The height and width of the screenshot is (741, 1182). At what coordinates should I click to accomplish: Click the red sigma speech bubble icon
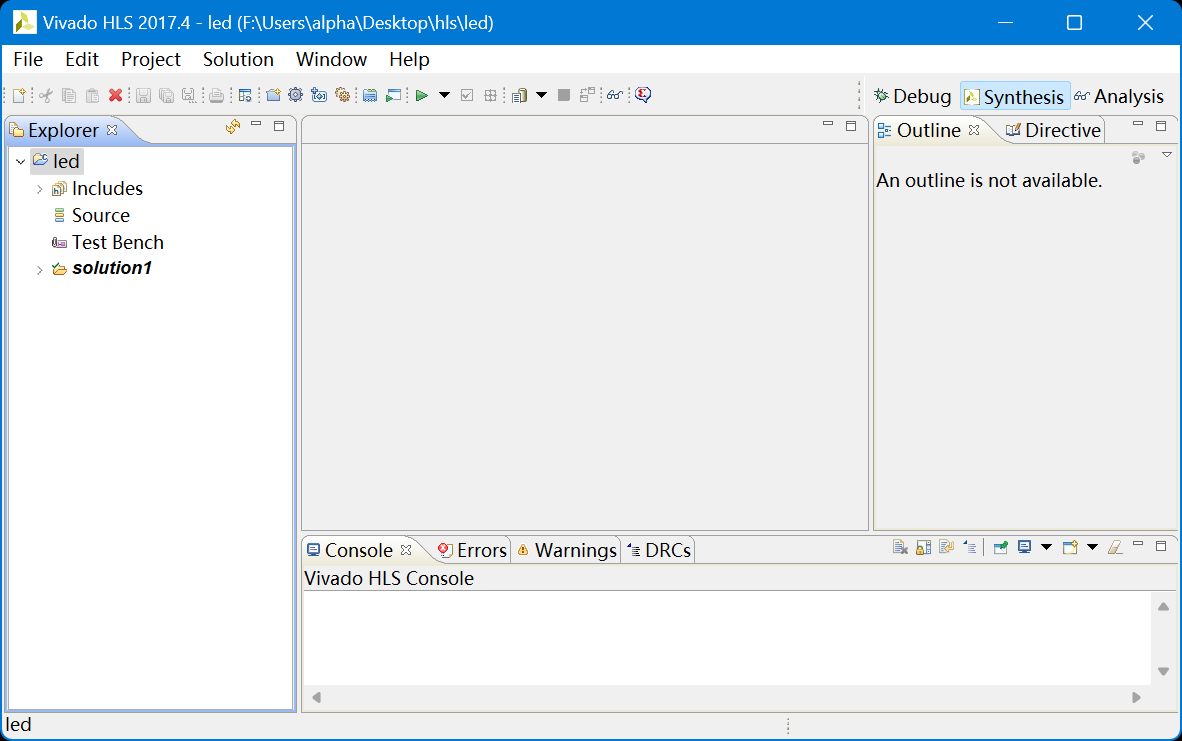point(643,95)
